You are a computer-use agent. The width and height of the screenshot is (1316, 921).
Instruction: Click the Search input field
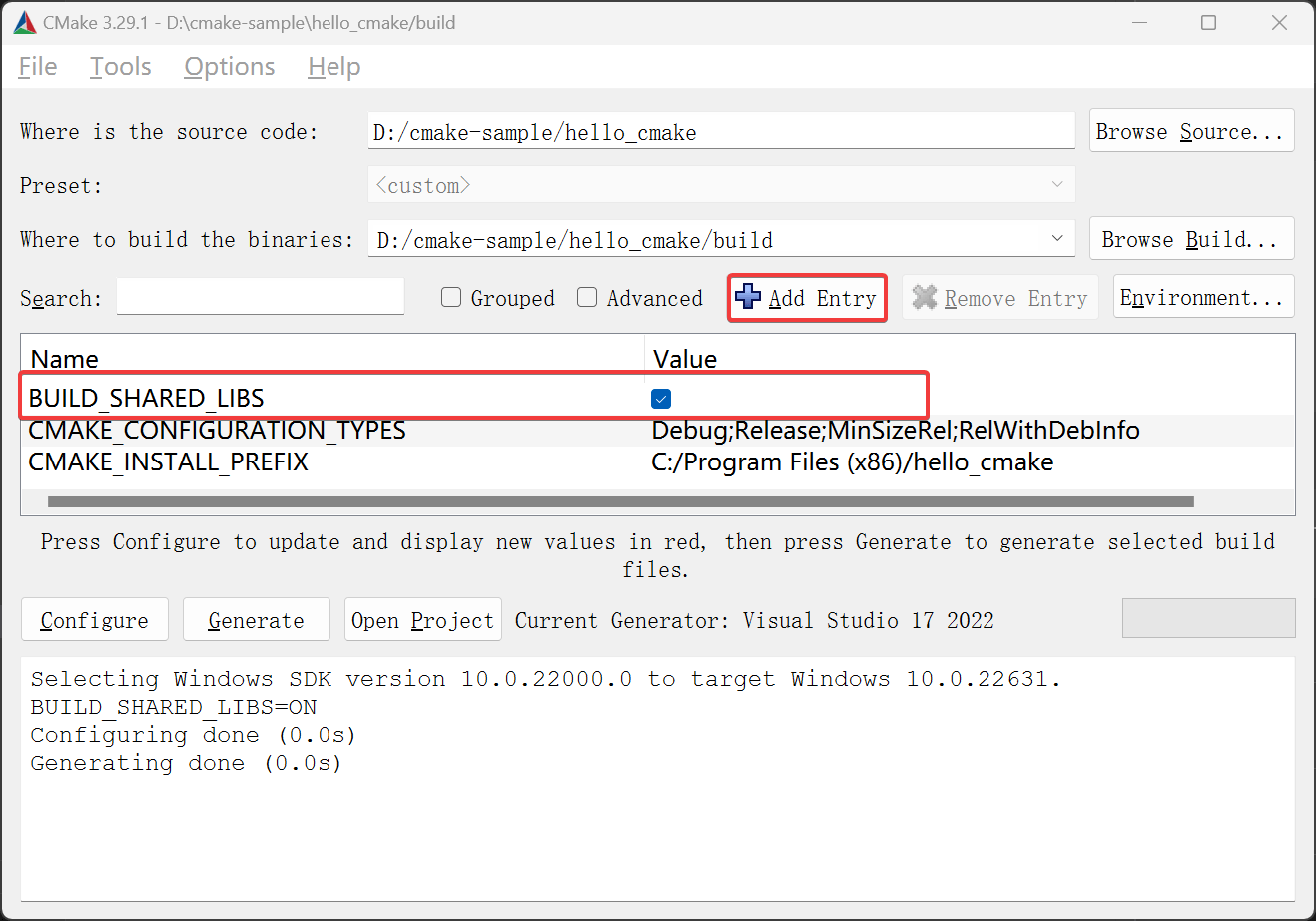(260, 297)
